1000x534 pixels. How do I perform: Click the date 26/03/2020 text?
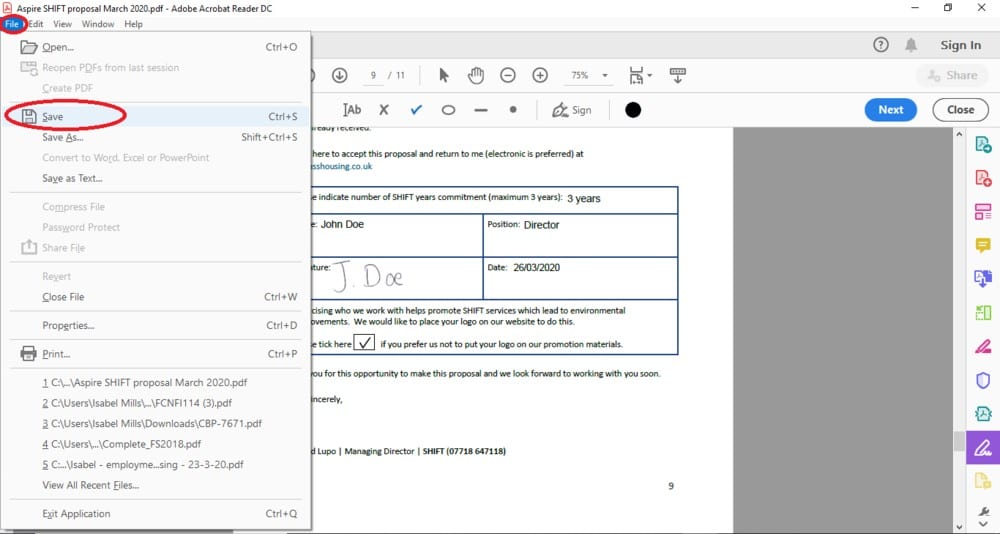pyautogui.click(x=536, y=267)
